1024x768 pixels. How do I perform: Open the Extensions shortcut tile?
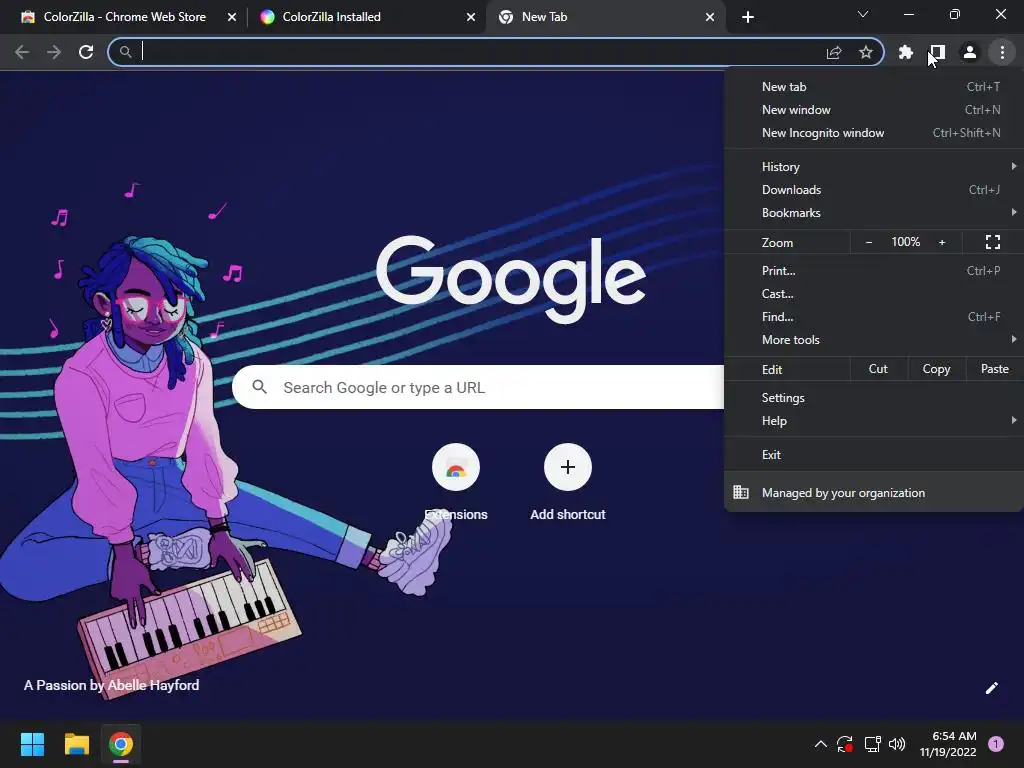coord(456,483)
